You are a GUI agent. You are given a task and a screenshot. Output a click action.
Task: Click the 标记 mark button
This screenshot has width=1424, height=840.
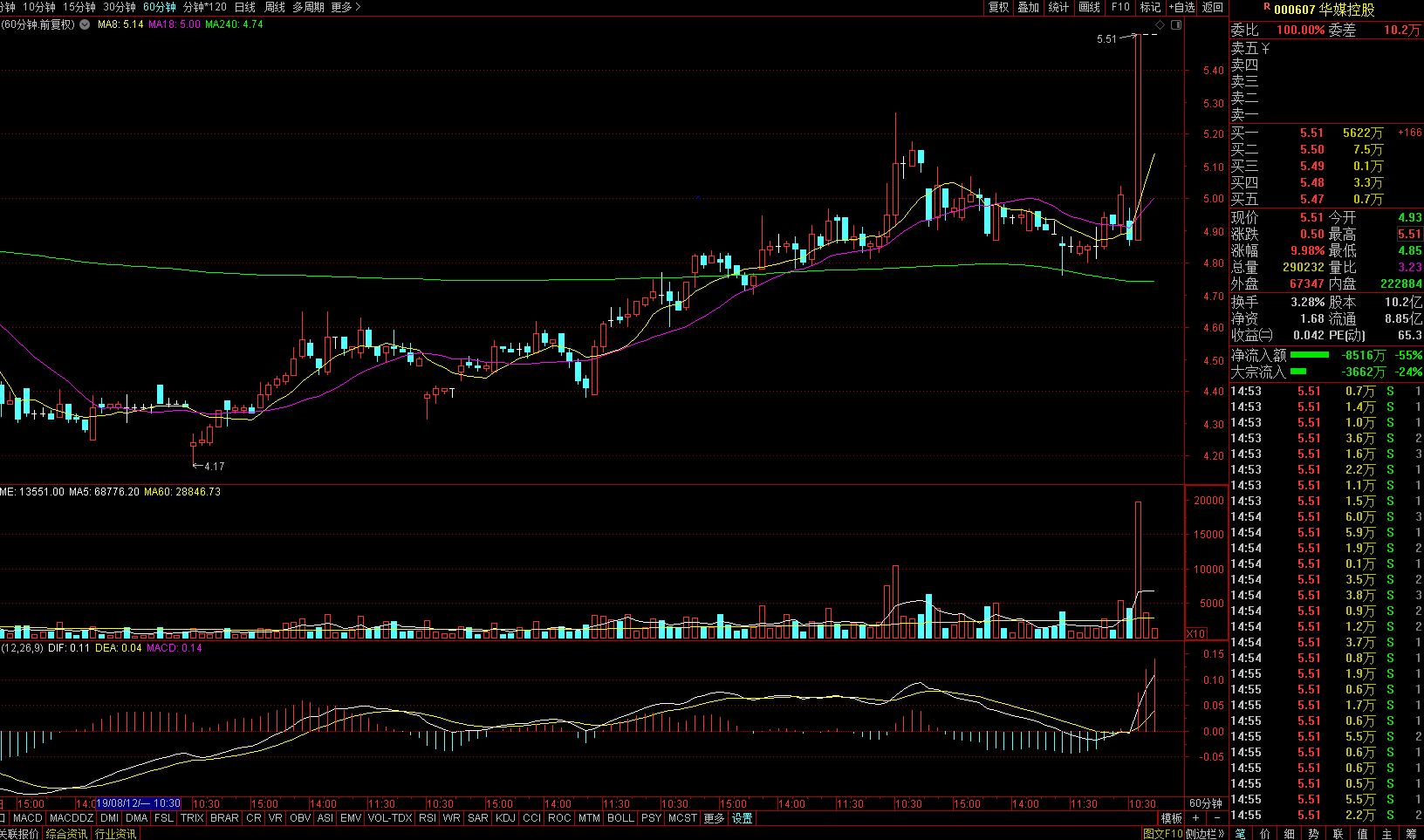pos(1151,7)
